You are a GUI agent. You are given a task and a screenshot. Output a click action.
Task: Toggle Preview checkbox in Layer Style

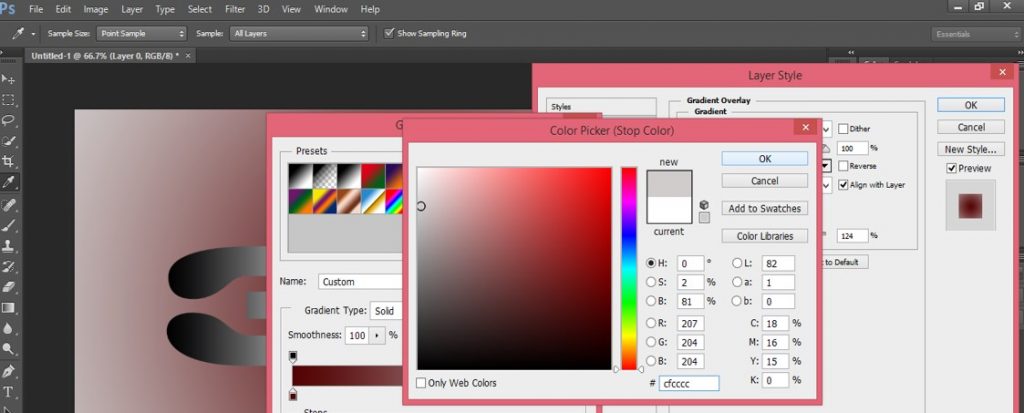(x=952, y=169)
